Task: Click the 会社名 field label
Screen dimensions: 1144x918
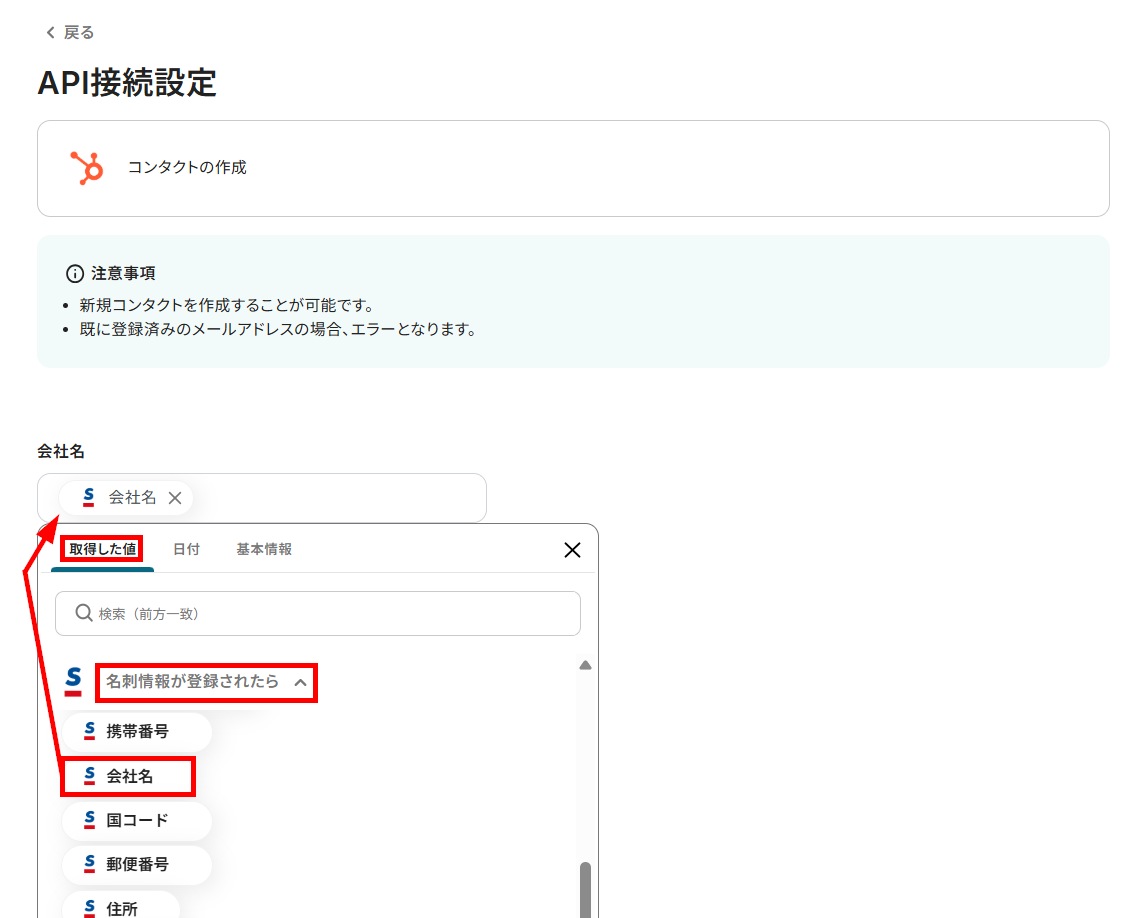Action: 61,452
